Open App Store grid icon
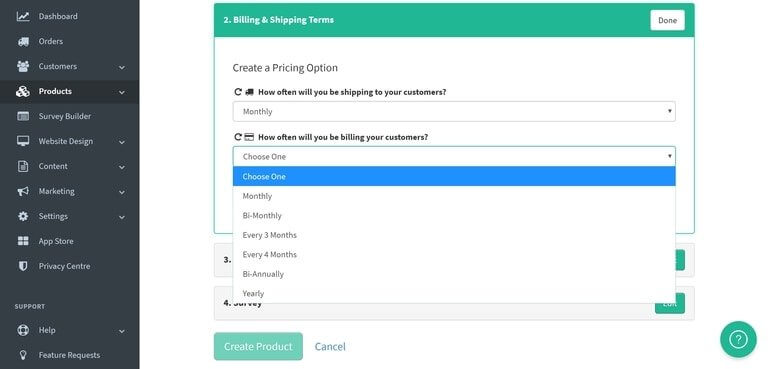The image size is (768, 369). (x=23, y=241)
